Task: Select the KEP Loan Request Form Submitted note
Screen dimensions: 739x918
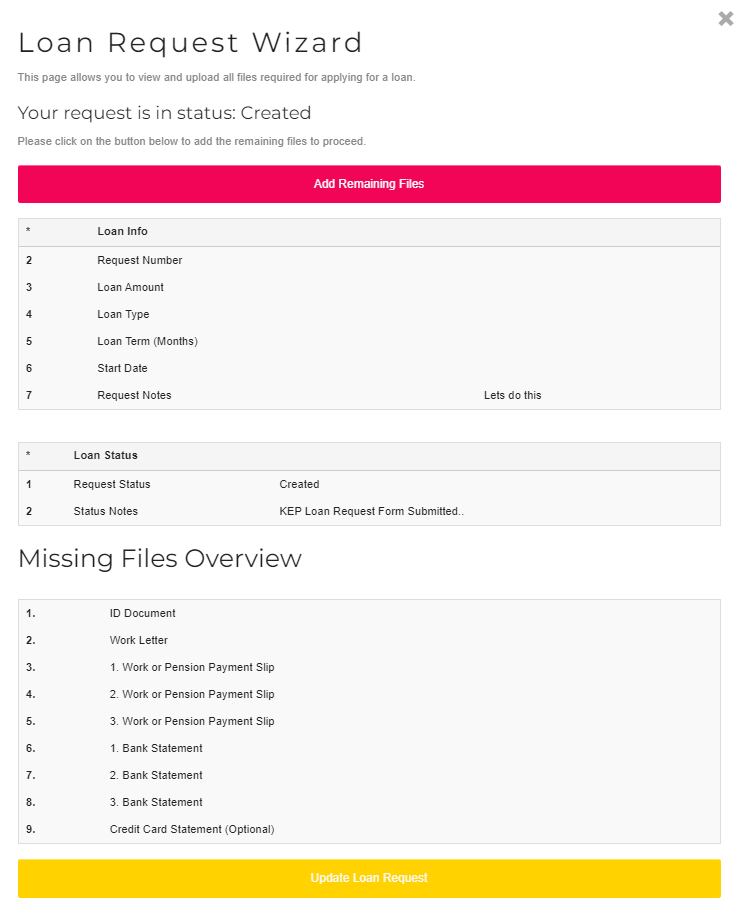Action: [x=371, y=511]
